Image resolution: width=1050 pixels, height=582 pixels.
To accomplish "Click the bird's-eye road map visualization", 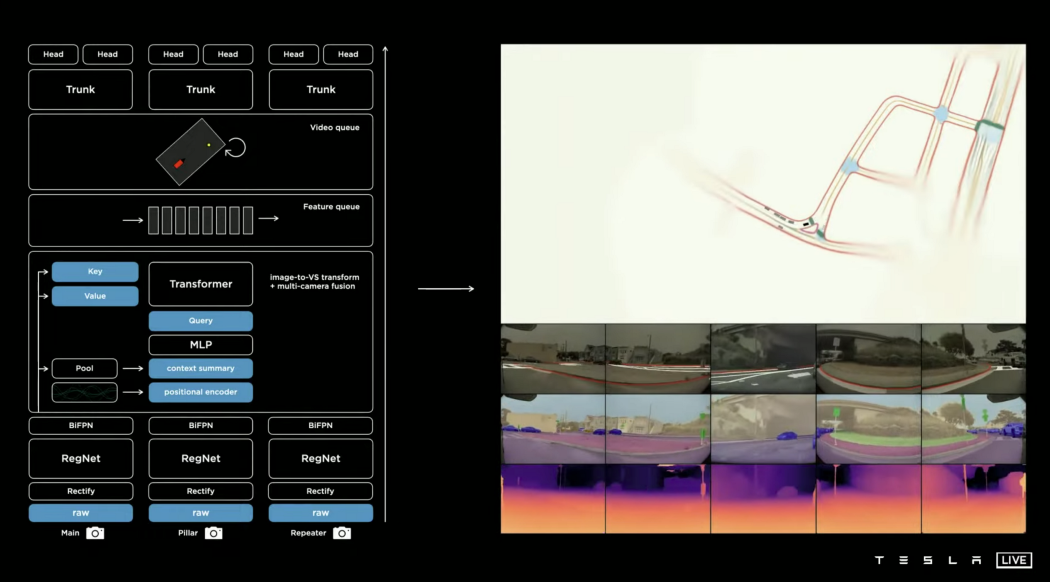I will [763, 184].
